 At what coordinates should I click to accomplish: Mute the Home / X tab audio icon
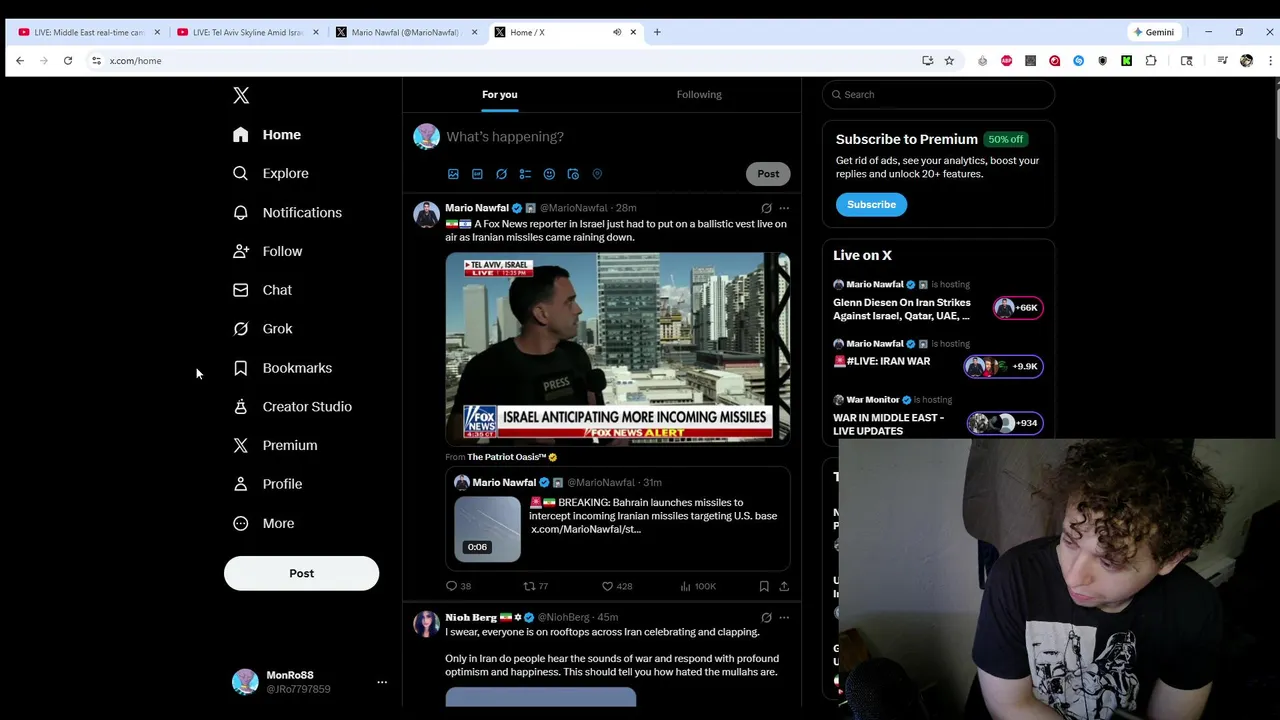[x=617, y=32]
